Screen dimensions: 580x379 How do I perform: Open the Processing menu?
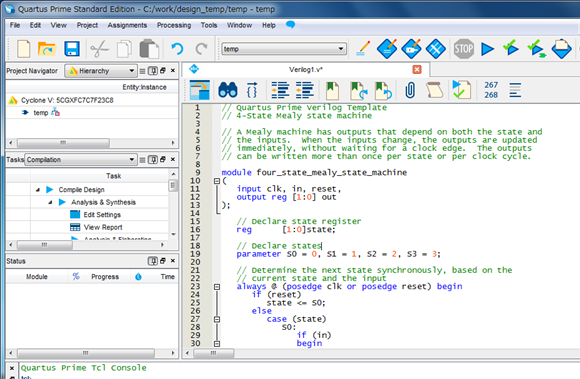pyautogui.click(x=174, y=25)
